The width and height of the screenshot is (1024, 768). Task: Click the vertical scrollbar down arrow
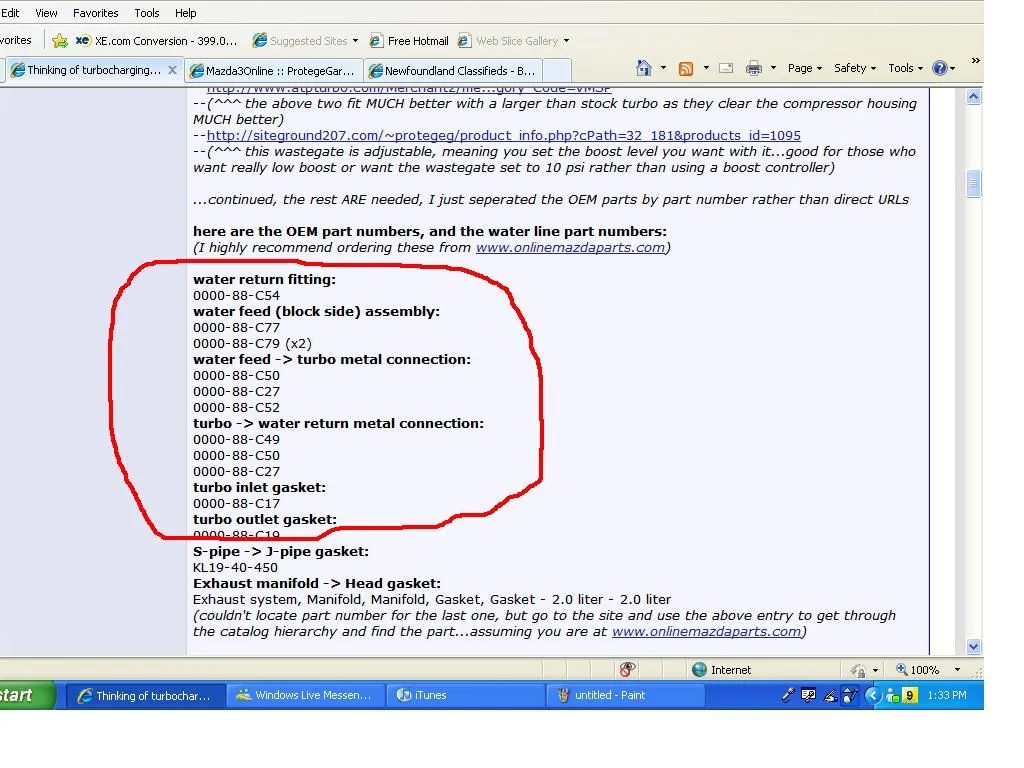[x=974, y=646]
